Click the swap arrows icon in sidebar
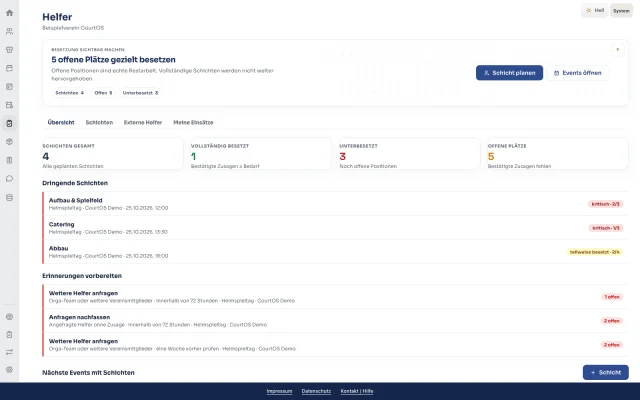The width and height of the screenshot is (640, 400). coord(9,352)
